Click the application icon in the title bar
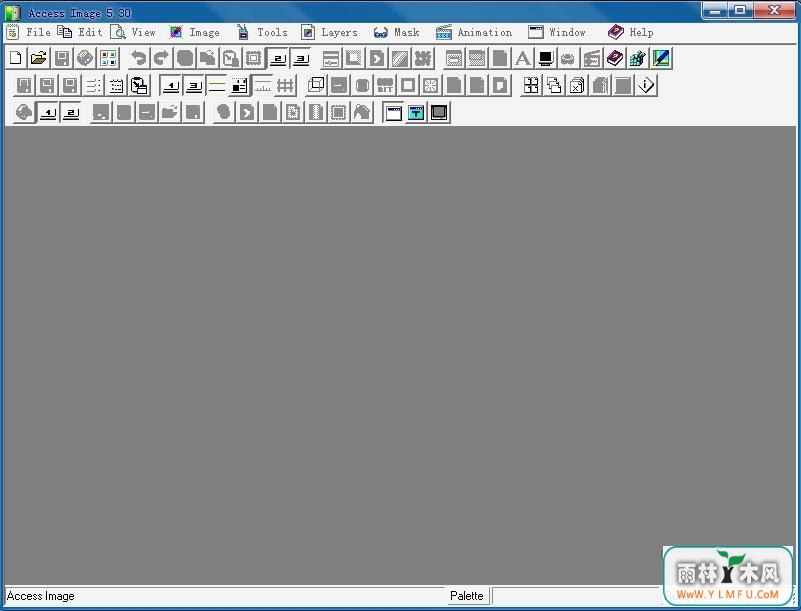Image resolution: width=801 pixels, height=611 pixels. point(13,13)
